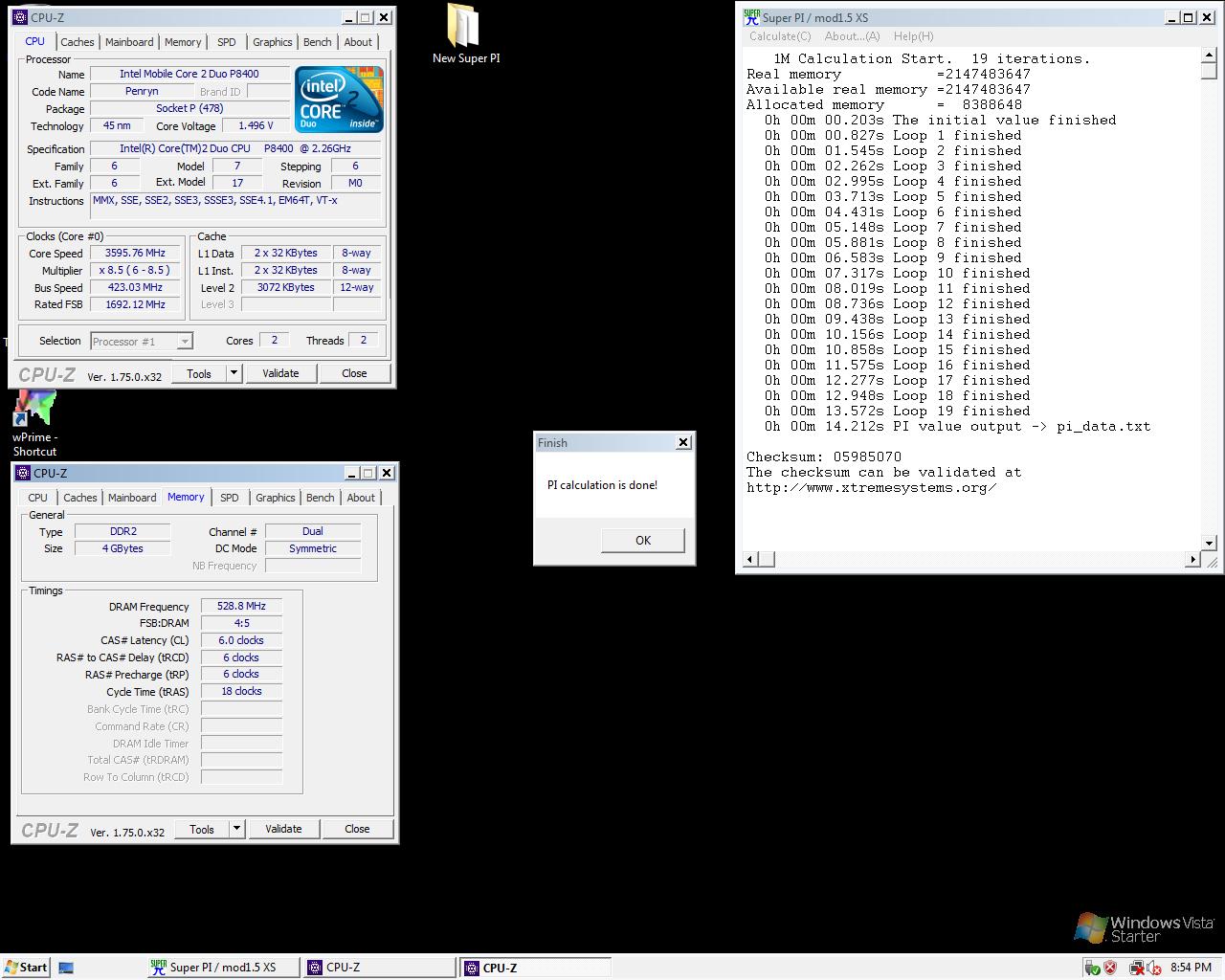Click the volume tray icon
The image size is (1225, 980).
[x=1155, y=968]
